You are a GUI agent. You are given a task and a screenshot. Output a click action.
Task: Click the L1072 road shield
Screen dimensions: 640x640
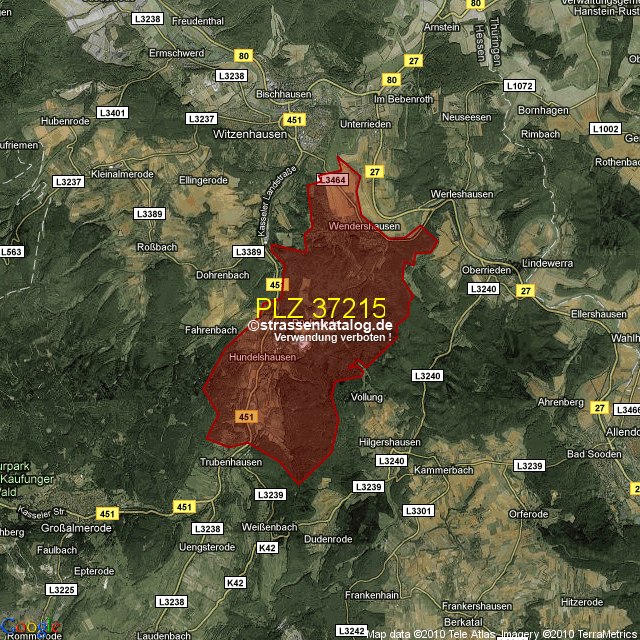[521, 86]
